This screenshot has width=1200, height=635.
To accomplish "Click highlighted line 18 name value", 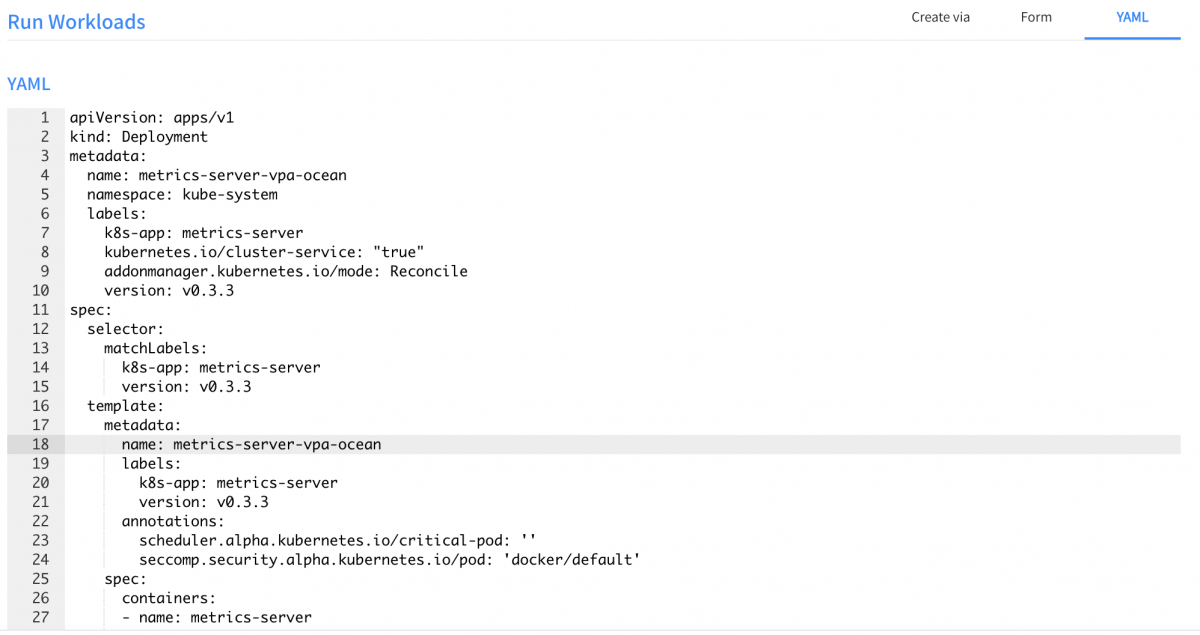I will coord(276,444).
